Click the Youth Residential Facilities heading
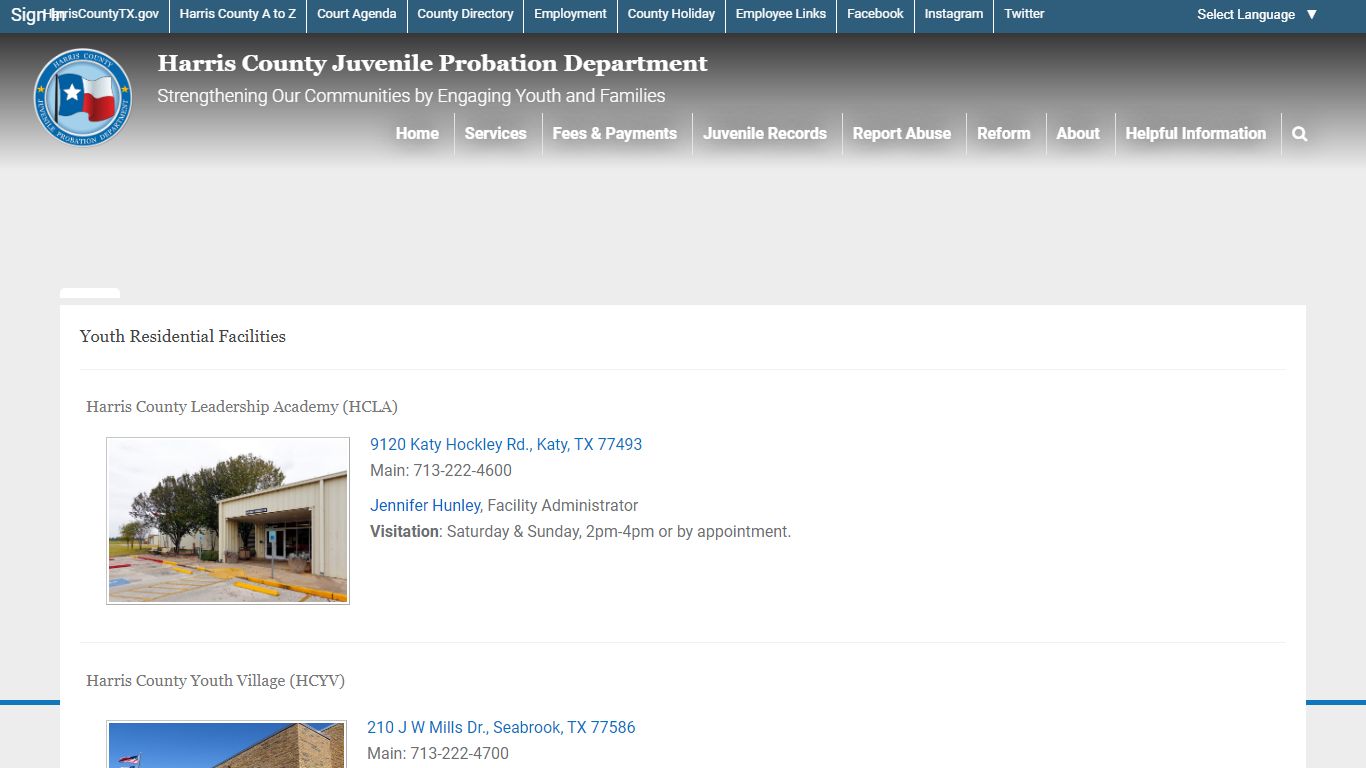Viewport: 1366px width, 768px height. pyautogui.click(x=183, y=336)
